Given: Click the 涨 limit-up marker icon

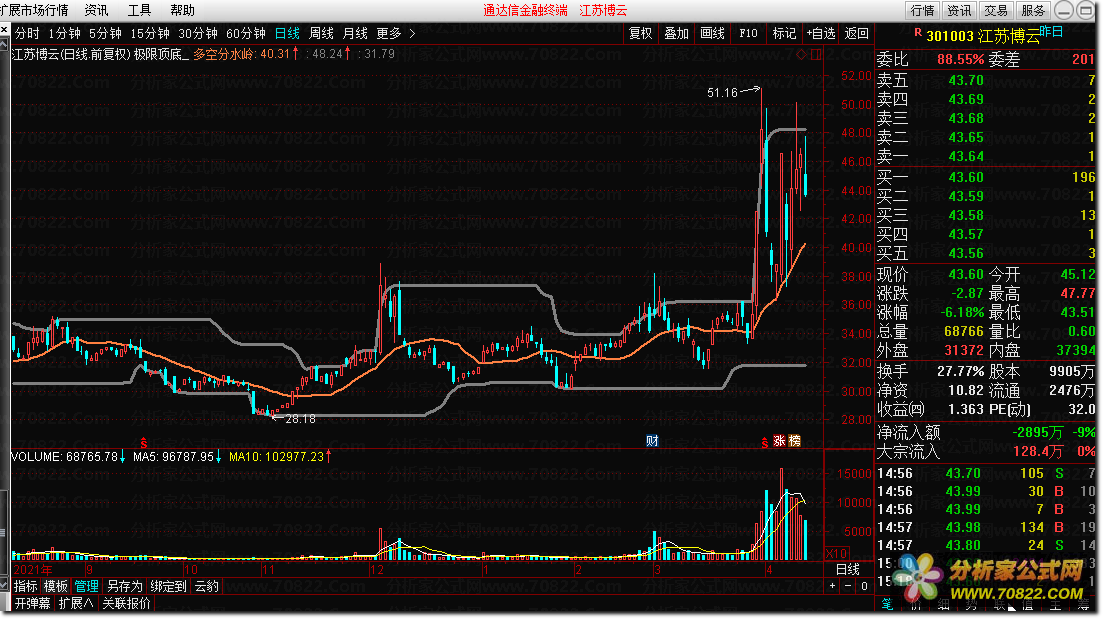Looking at the screenshot, I should pos(779,441).
